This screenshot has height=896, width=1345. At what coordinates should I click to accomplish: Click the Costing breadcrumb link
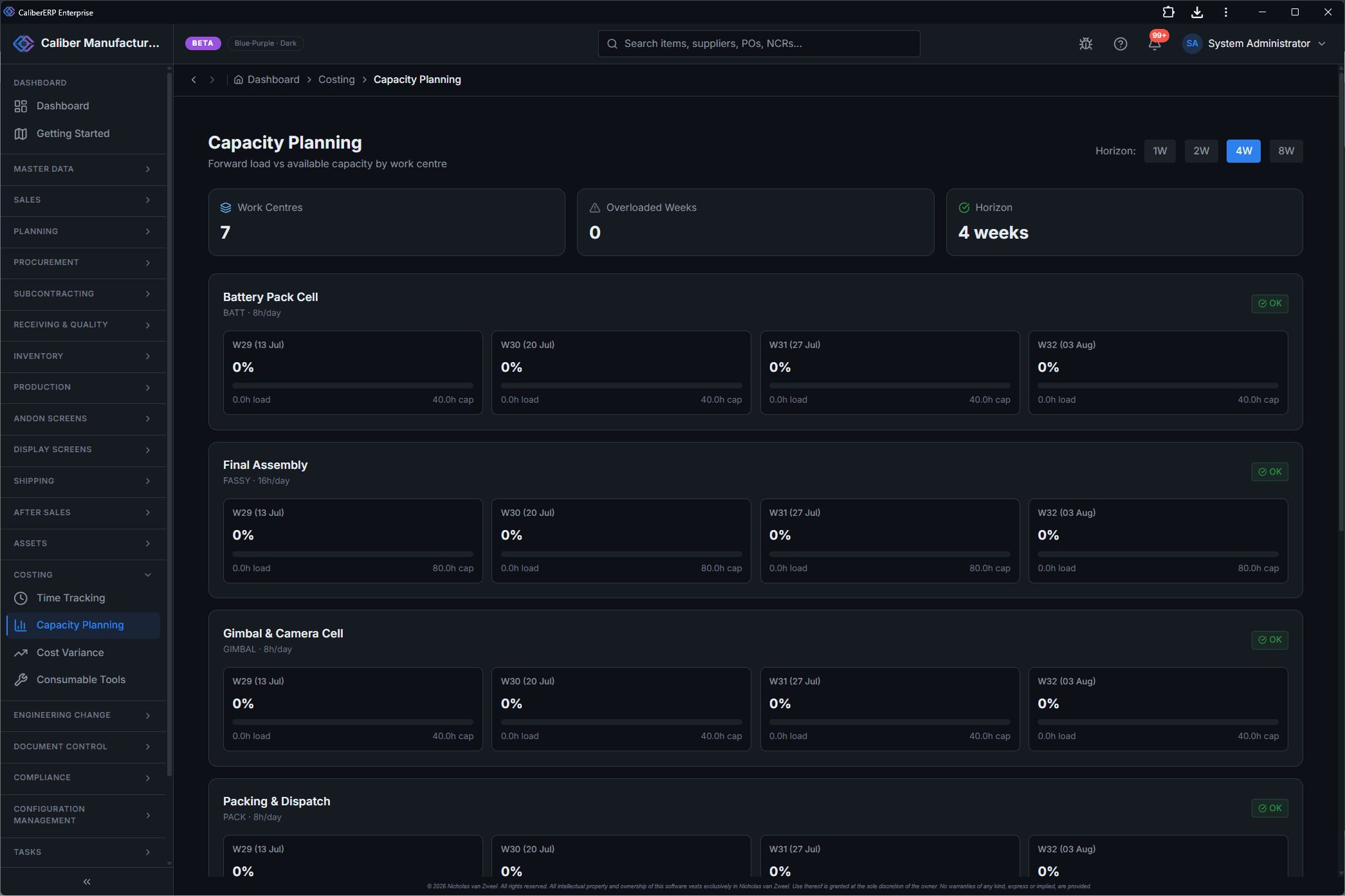point(336,80)
